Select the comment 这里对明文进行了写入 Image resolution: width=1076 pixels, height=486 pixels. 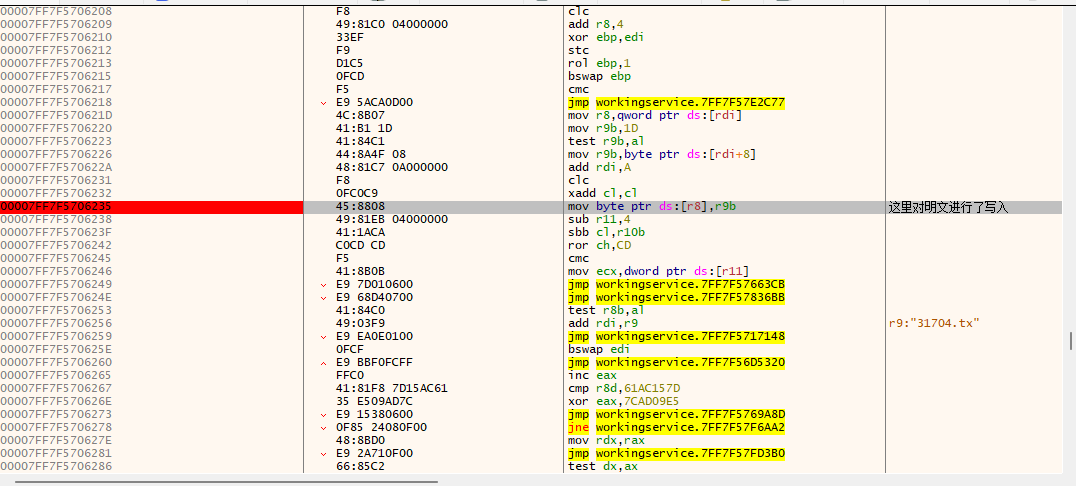click(x=948, y=207)
